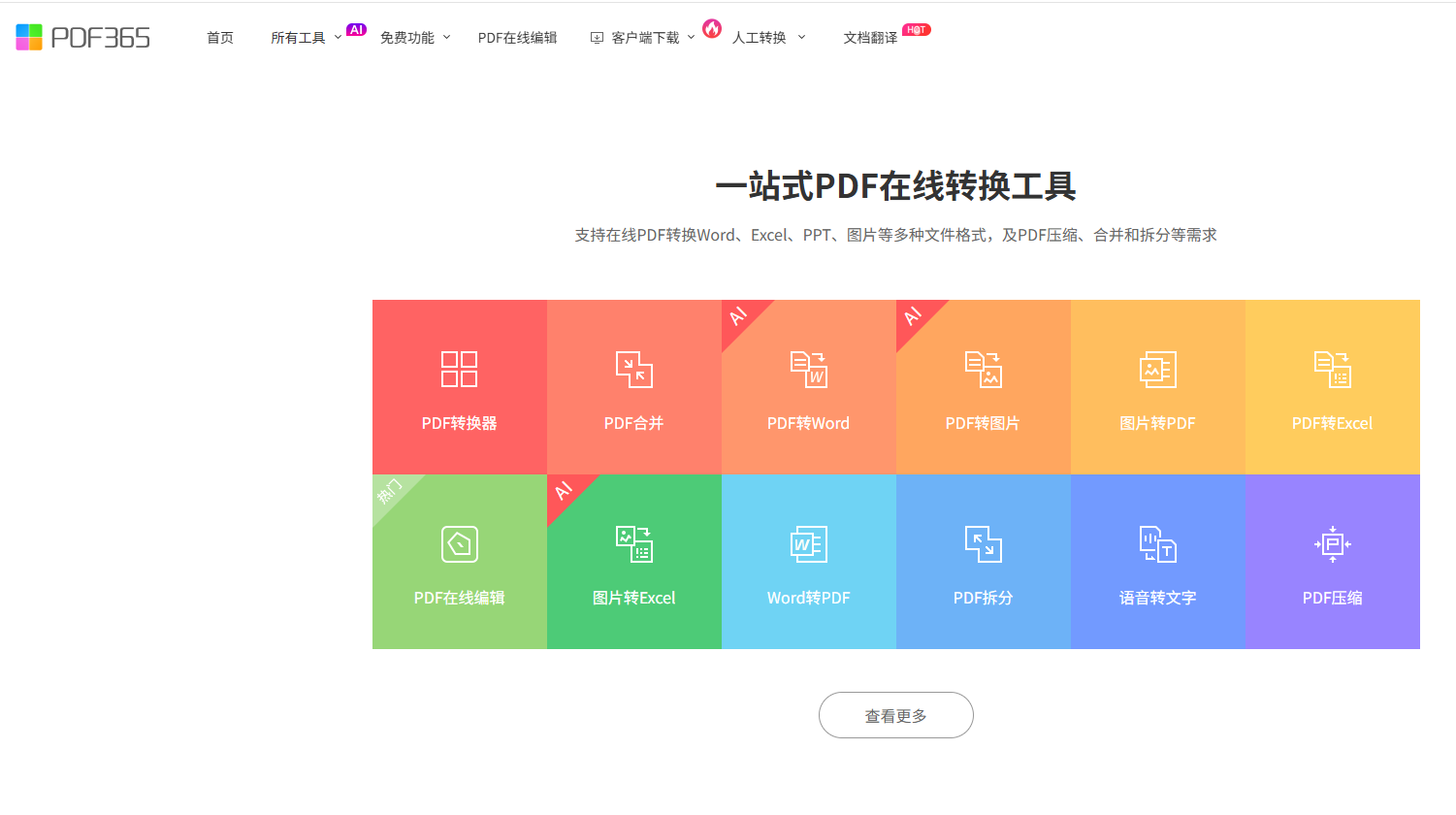Launch the PDF转Excel icon
1456x815 pixels.
click(1332, 370)
